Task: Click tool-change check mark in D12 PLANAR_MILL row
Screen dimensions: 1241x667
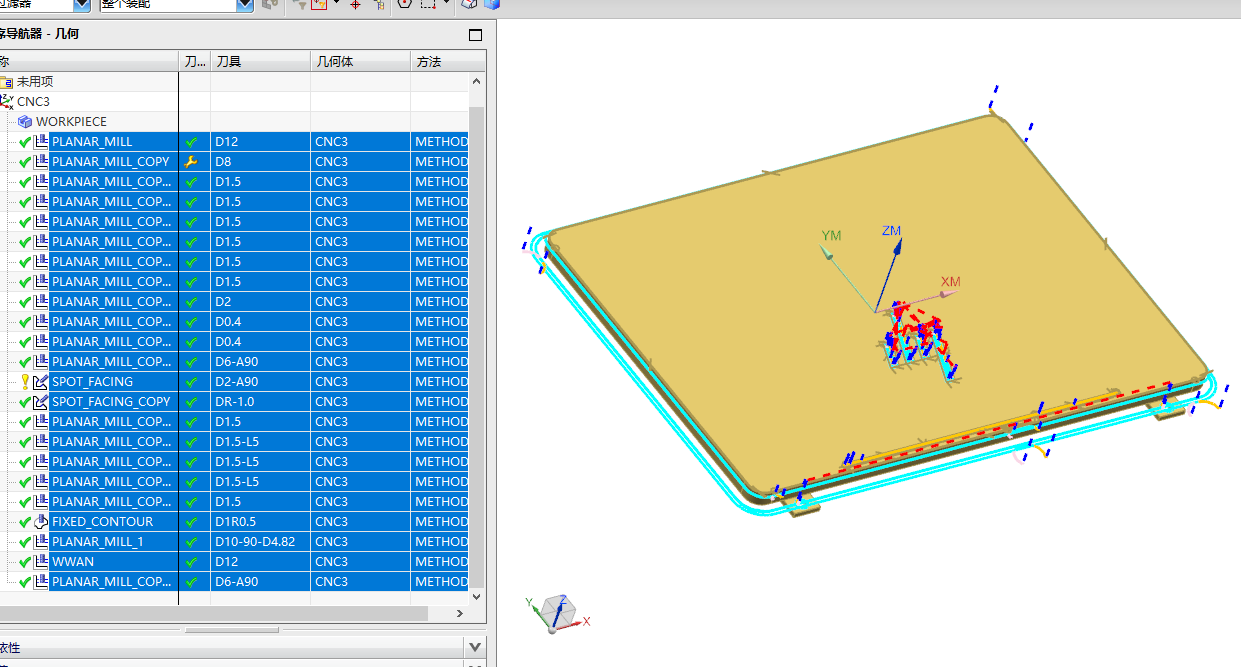Action: [x=192, y=142]
